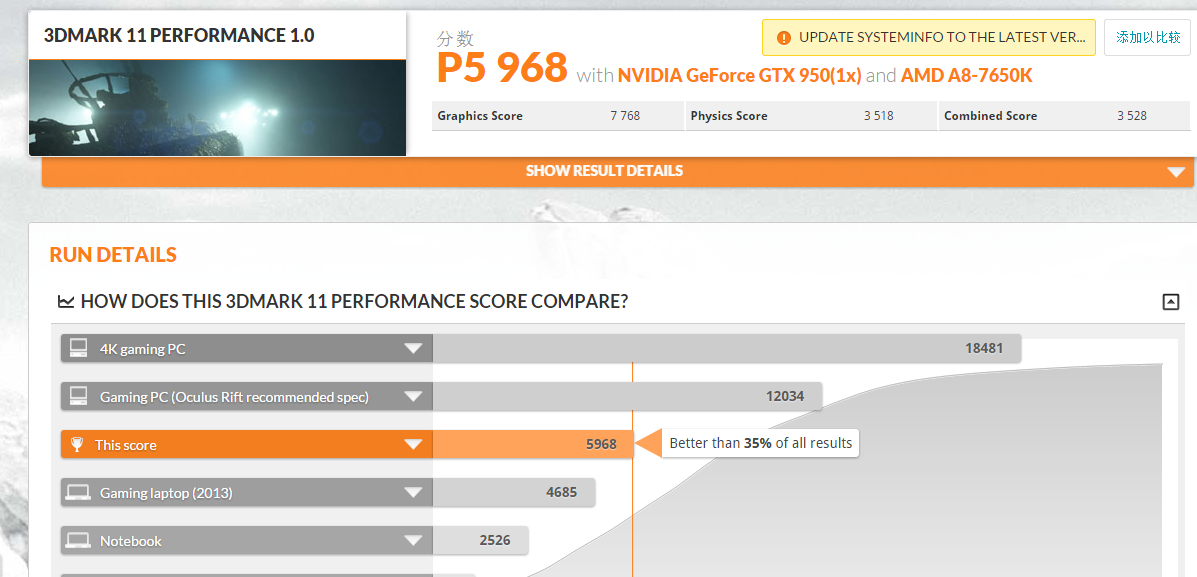
Task: Click the monitor icon beside Gaming PC Oculus Rift
Action: [x=78, y=397]
